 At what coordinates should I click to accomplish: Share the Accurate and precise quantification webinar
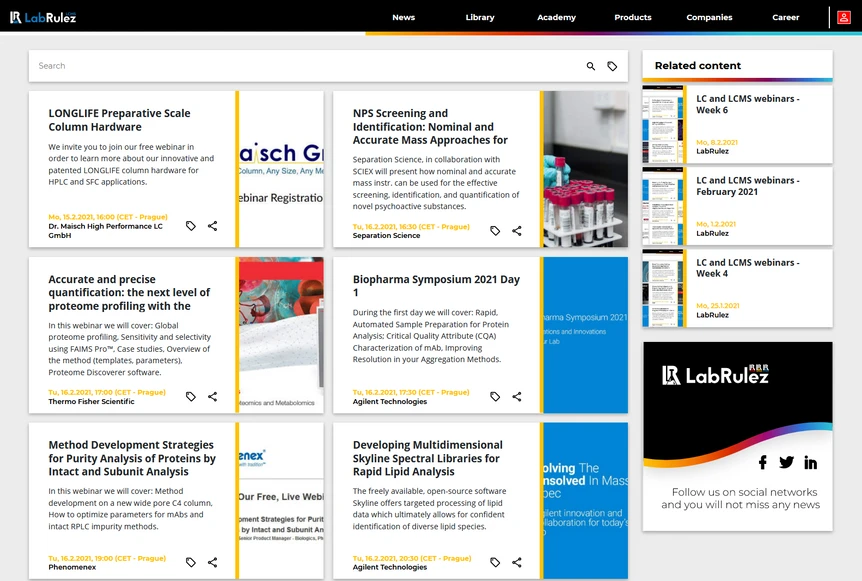[213, 396]
